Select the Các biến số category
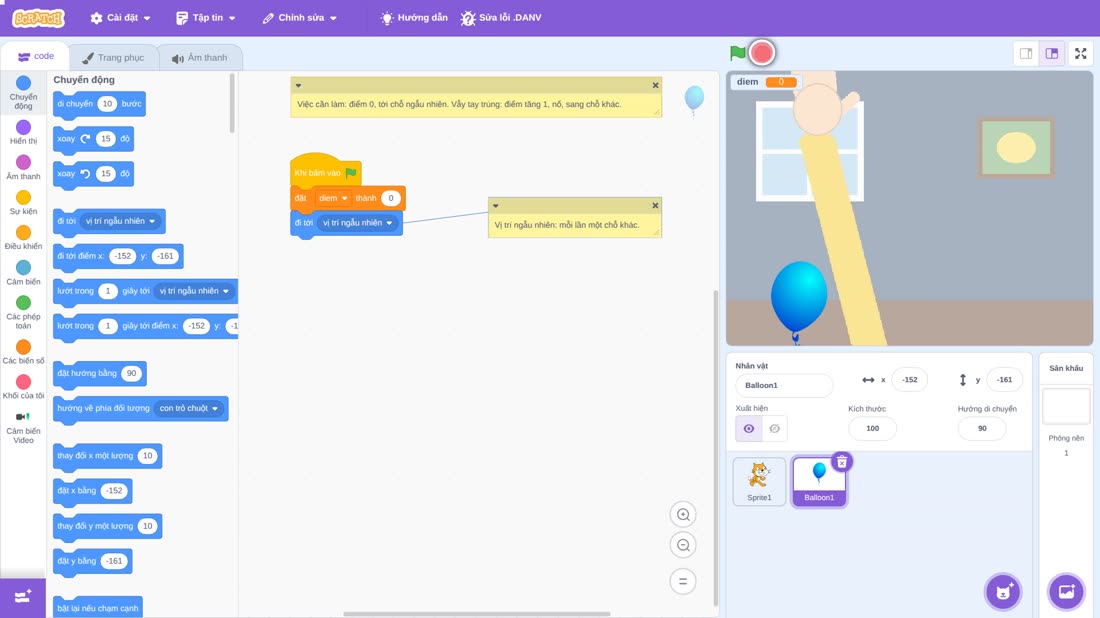 click(x=23, y=351)
